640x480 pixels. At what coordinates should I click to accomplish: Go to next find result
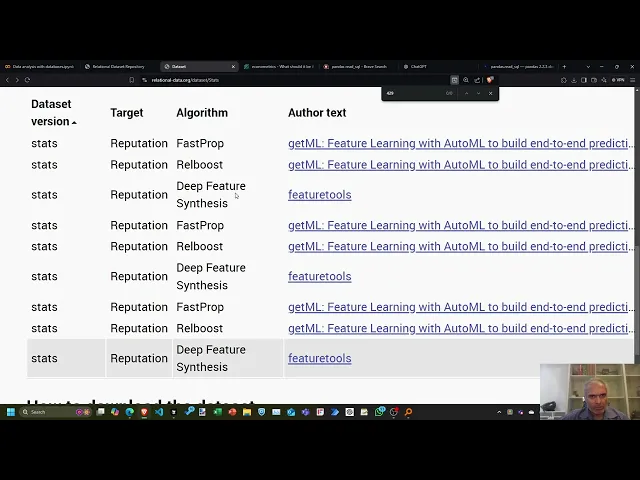click(x=478, y=93)
